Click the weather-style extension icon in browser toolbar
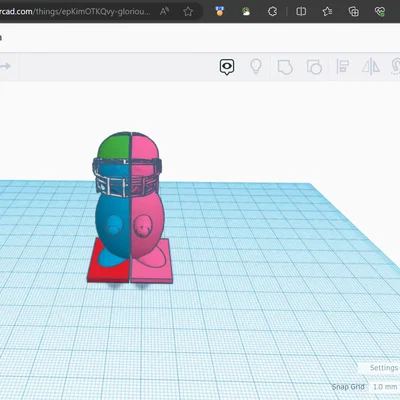This screenshot has width=400, height=400. 246,12
